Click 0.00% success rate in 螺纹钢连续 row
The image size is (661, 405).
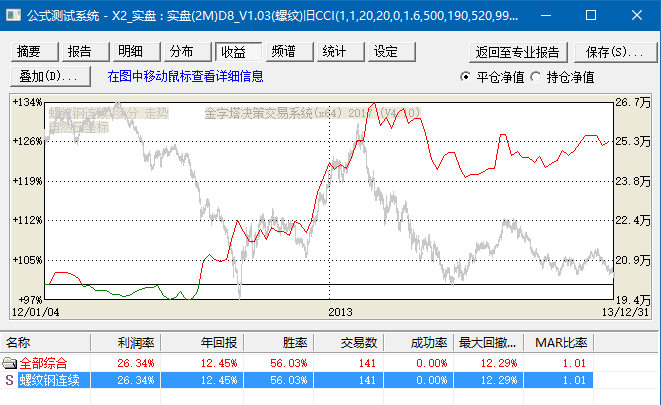[431, 380]
